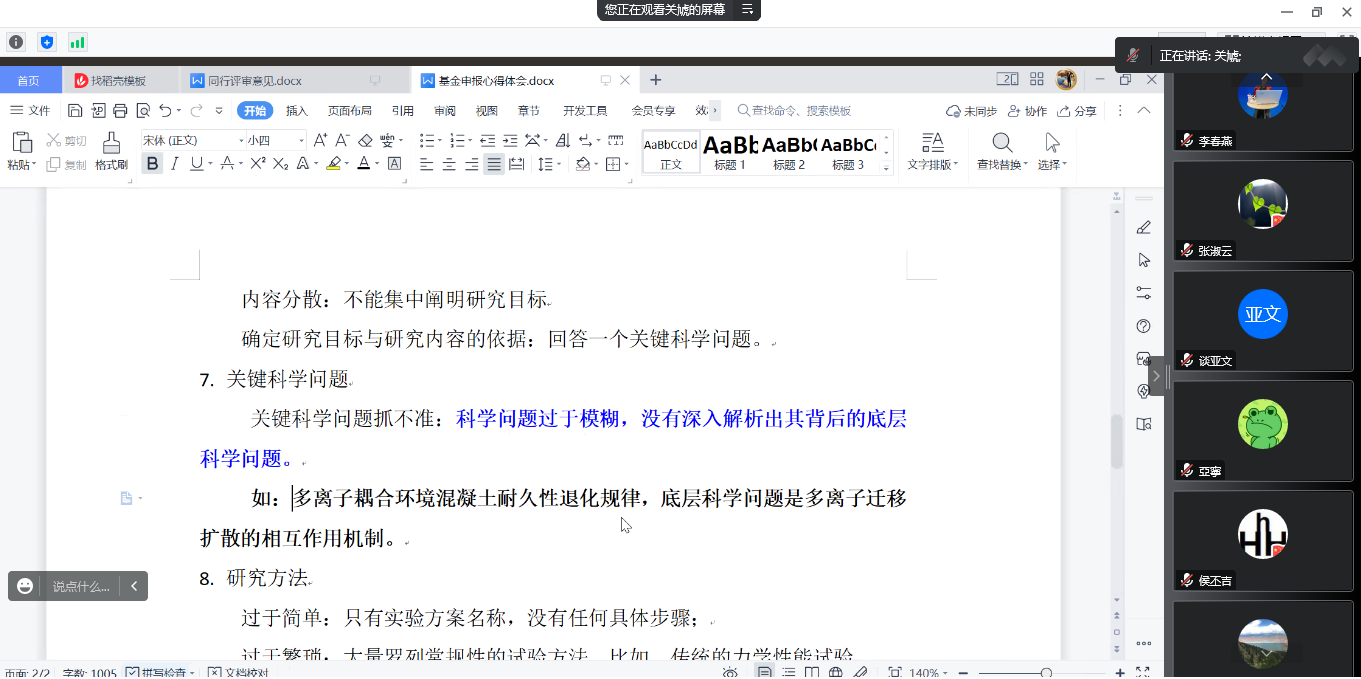Image resolution: width=1361 pixels, height=679 pixels.
Task: Toggle the spell check (拼写检查) checkbox
Action: click(x=132, y=673)
